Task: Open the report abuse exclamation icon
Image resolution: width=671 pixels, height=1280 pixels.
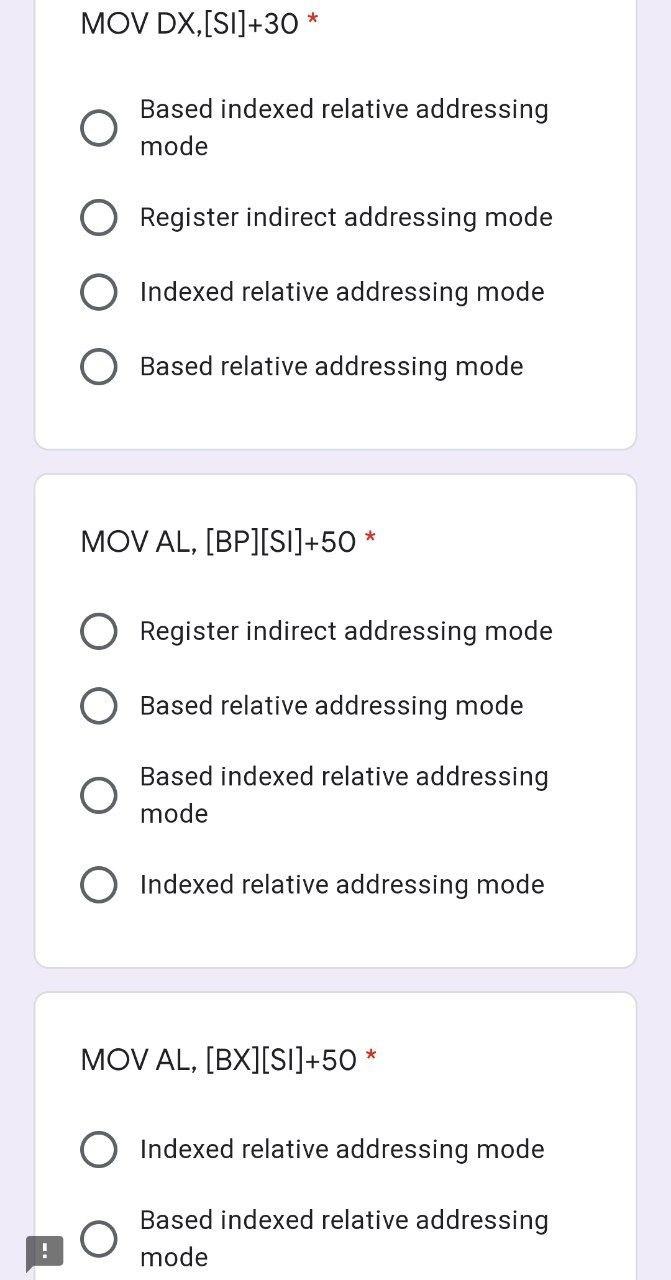Action: (x=44, y=1251)
